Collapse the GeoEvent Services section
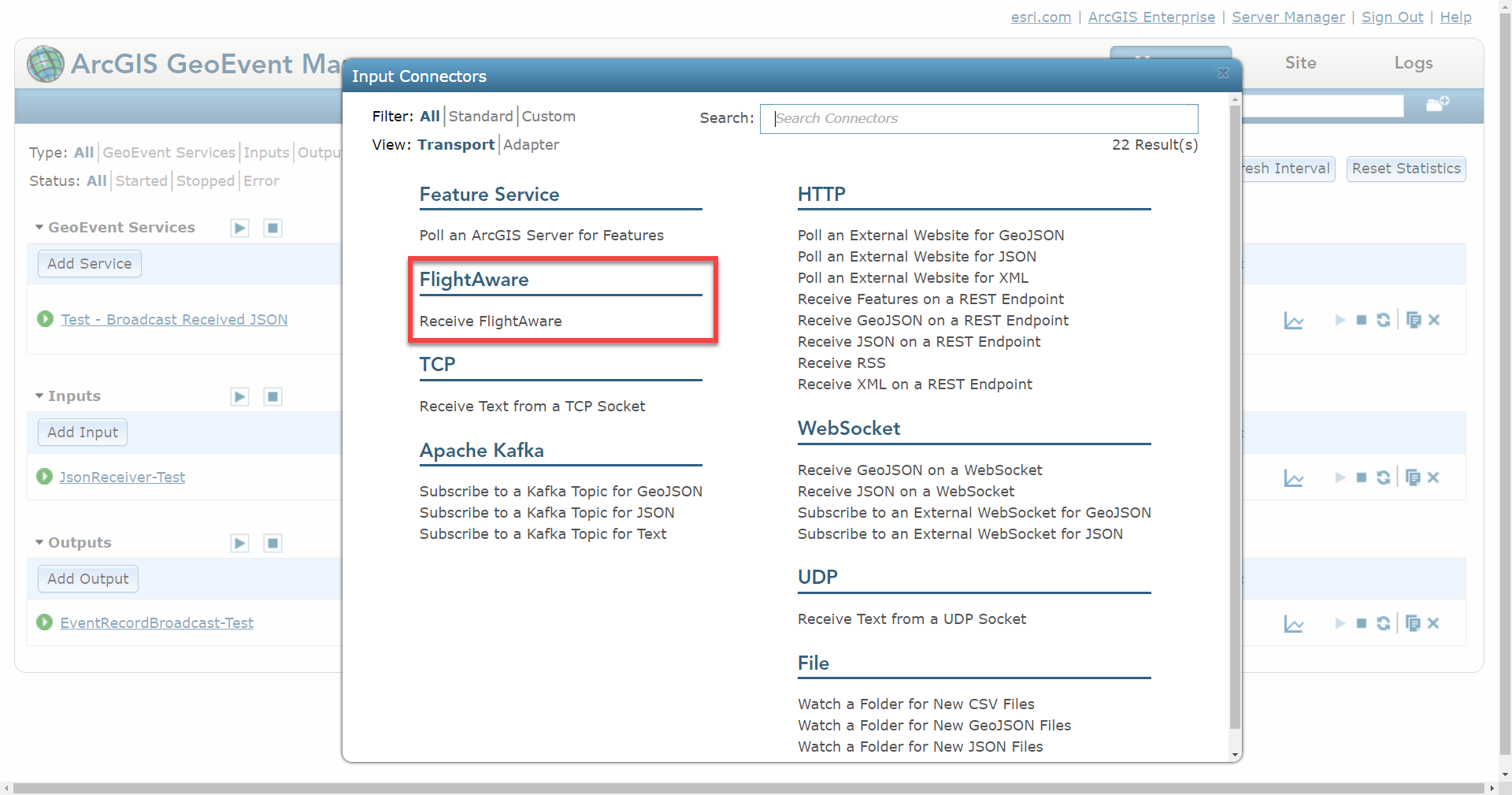This screenshot has width=1512, height=795. (39, 227)
